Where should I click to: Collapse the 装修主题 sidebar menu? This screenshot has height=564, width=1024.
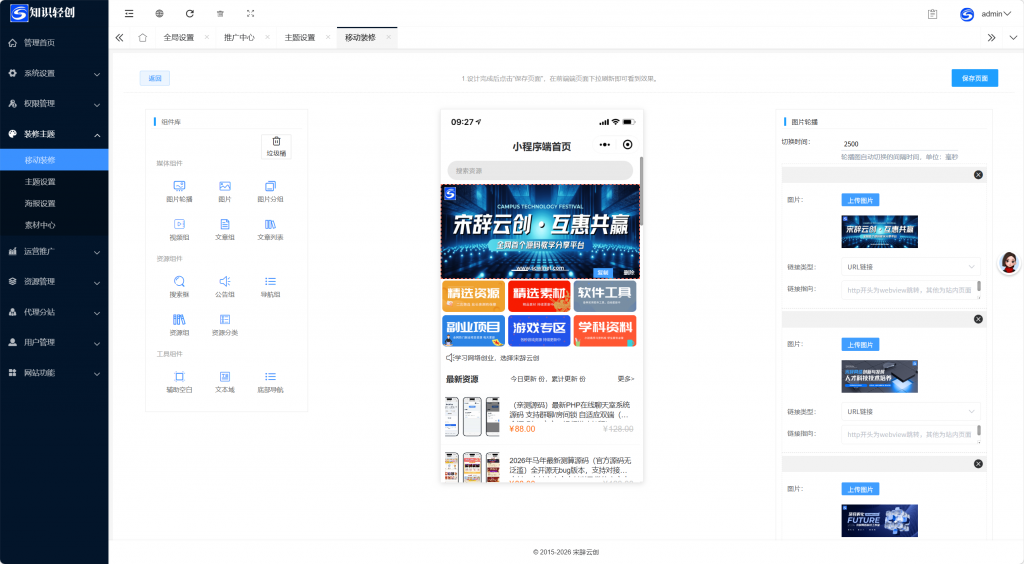pyautogui.click(x=54, y=134)
